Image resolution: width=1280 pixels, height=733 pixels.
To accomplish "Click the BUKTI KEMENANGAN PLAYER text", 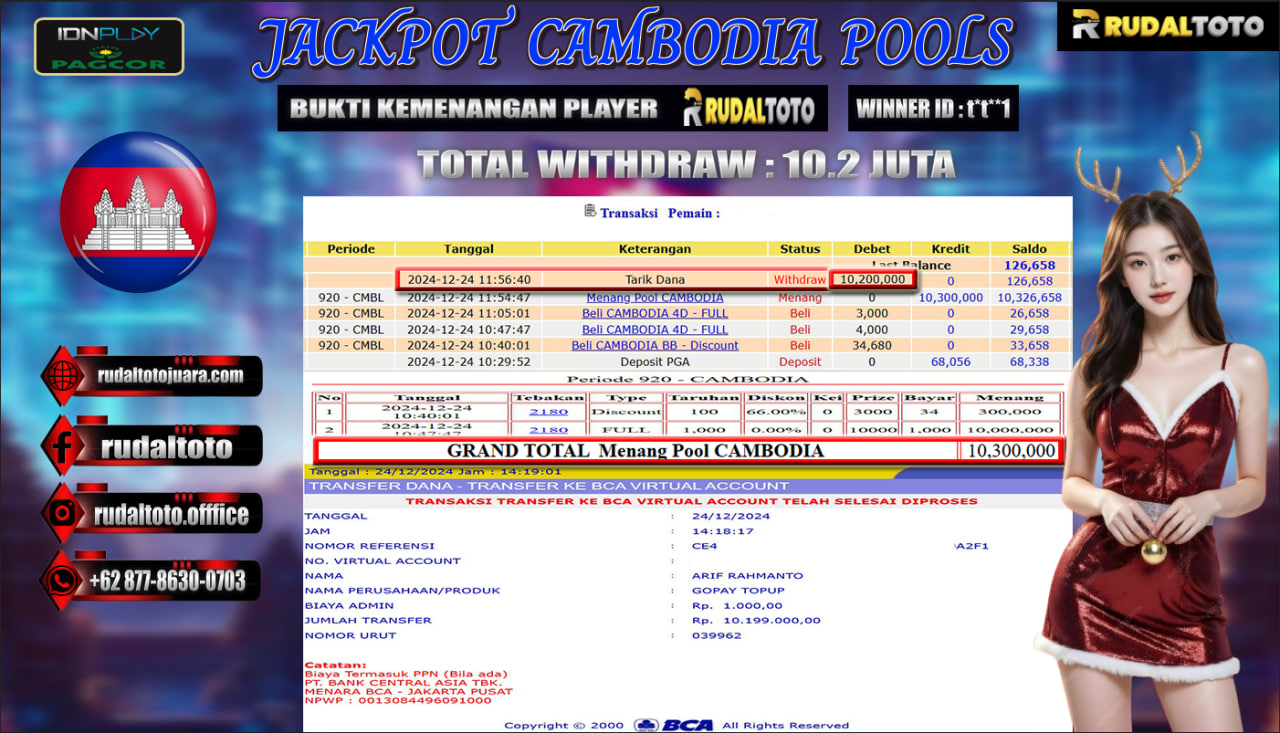I will point(474,108).
